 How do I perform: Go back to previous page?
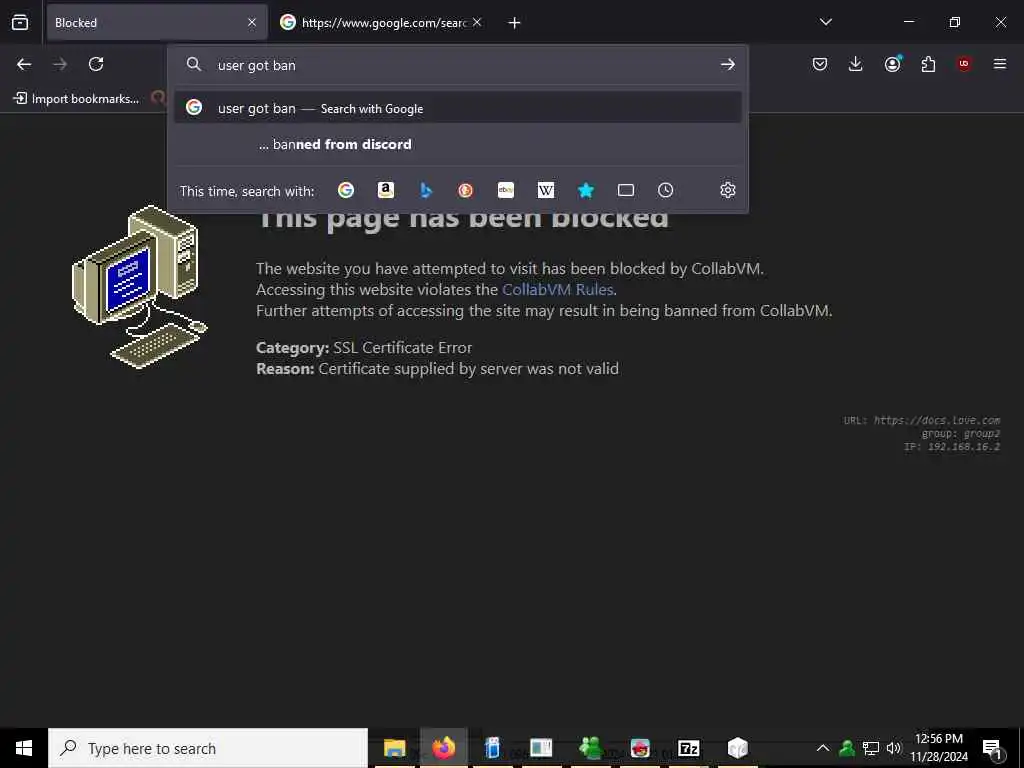24,64
